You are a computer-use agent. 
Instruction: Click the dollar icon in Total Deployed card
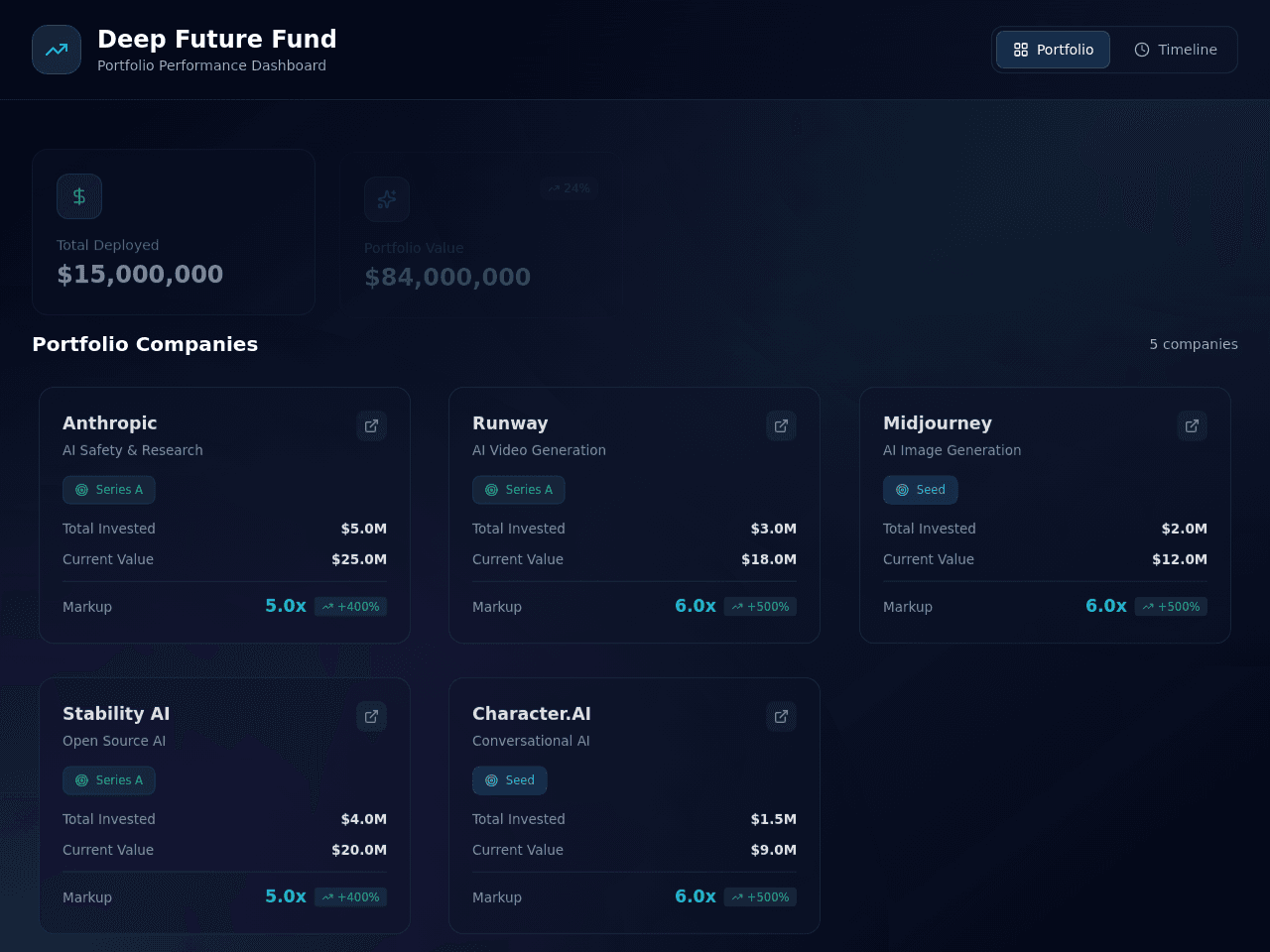[x=79, y=196]
